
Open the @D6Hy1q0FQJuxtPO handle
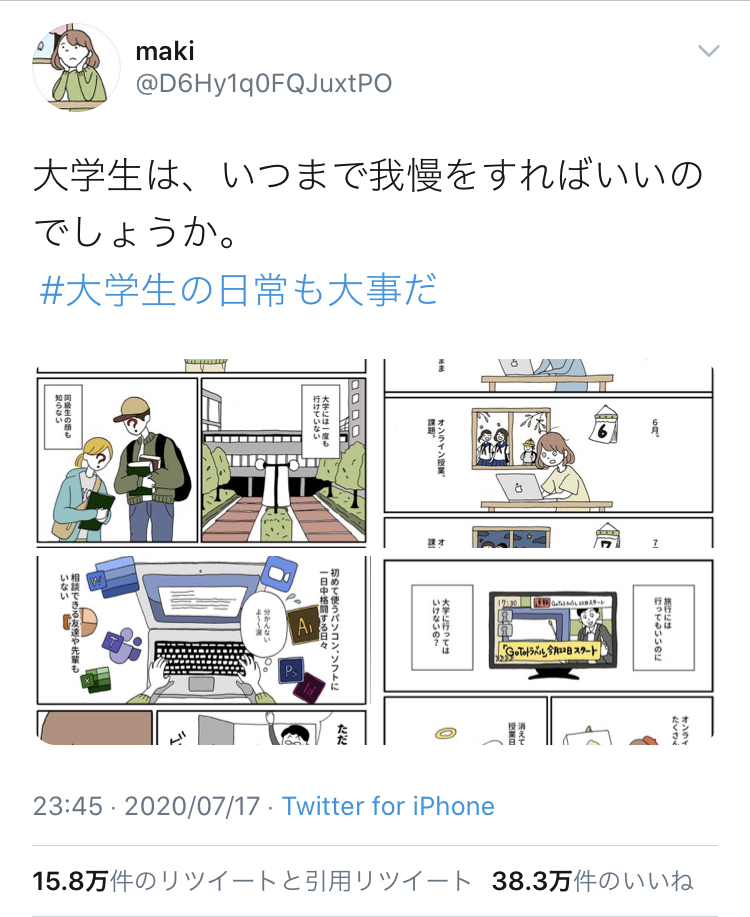point(264,84)
